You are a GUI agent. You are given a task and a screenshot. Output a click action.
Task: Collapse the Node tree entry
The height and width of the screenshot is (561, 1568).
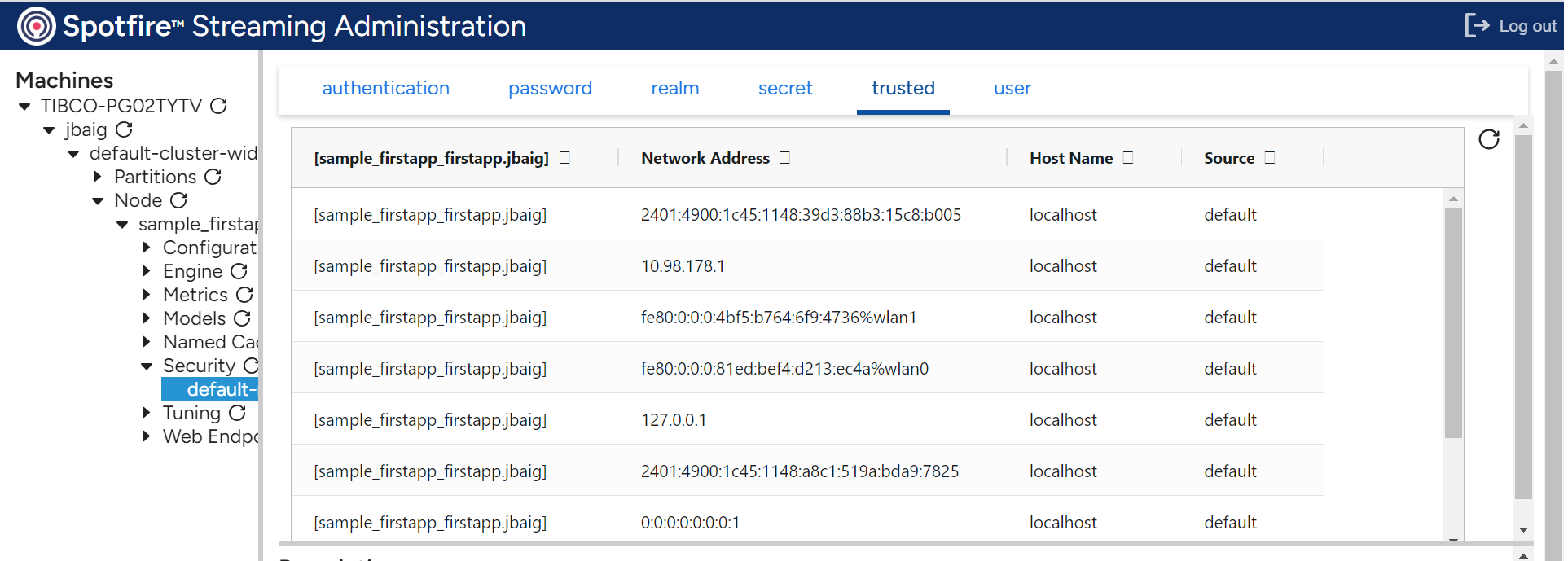(x=98, y=200)
